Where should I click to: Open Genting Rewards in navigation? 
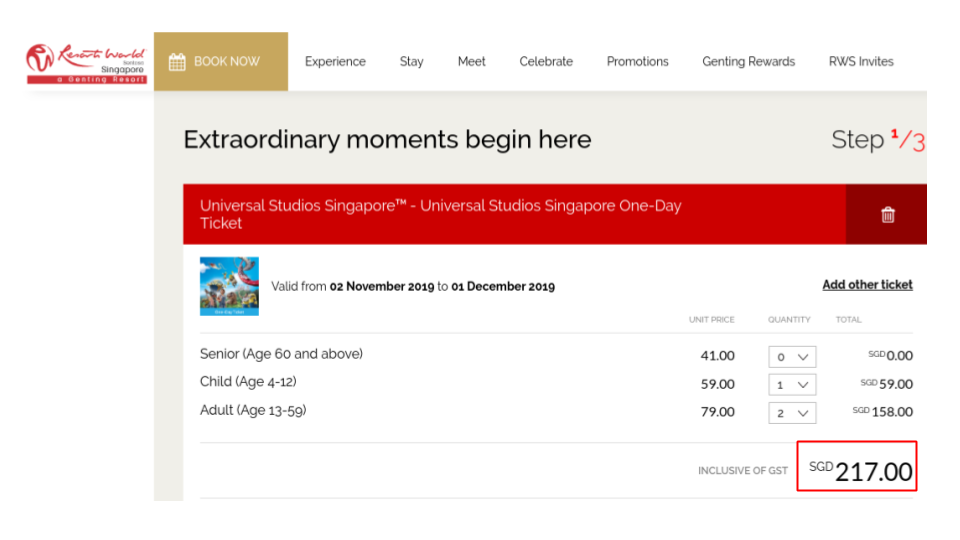748,62
